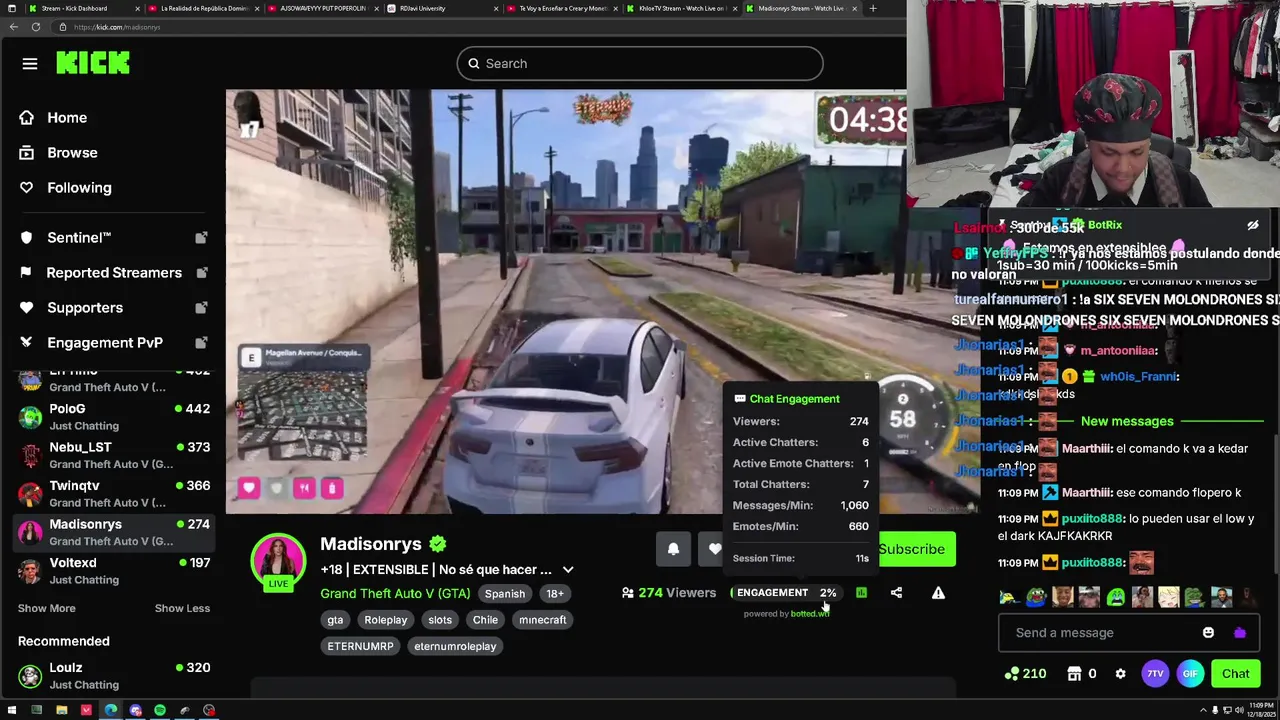Click the GIF button in chat
The image size is (1280, 720).
coord(1190,673)
